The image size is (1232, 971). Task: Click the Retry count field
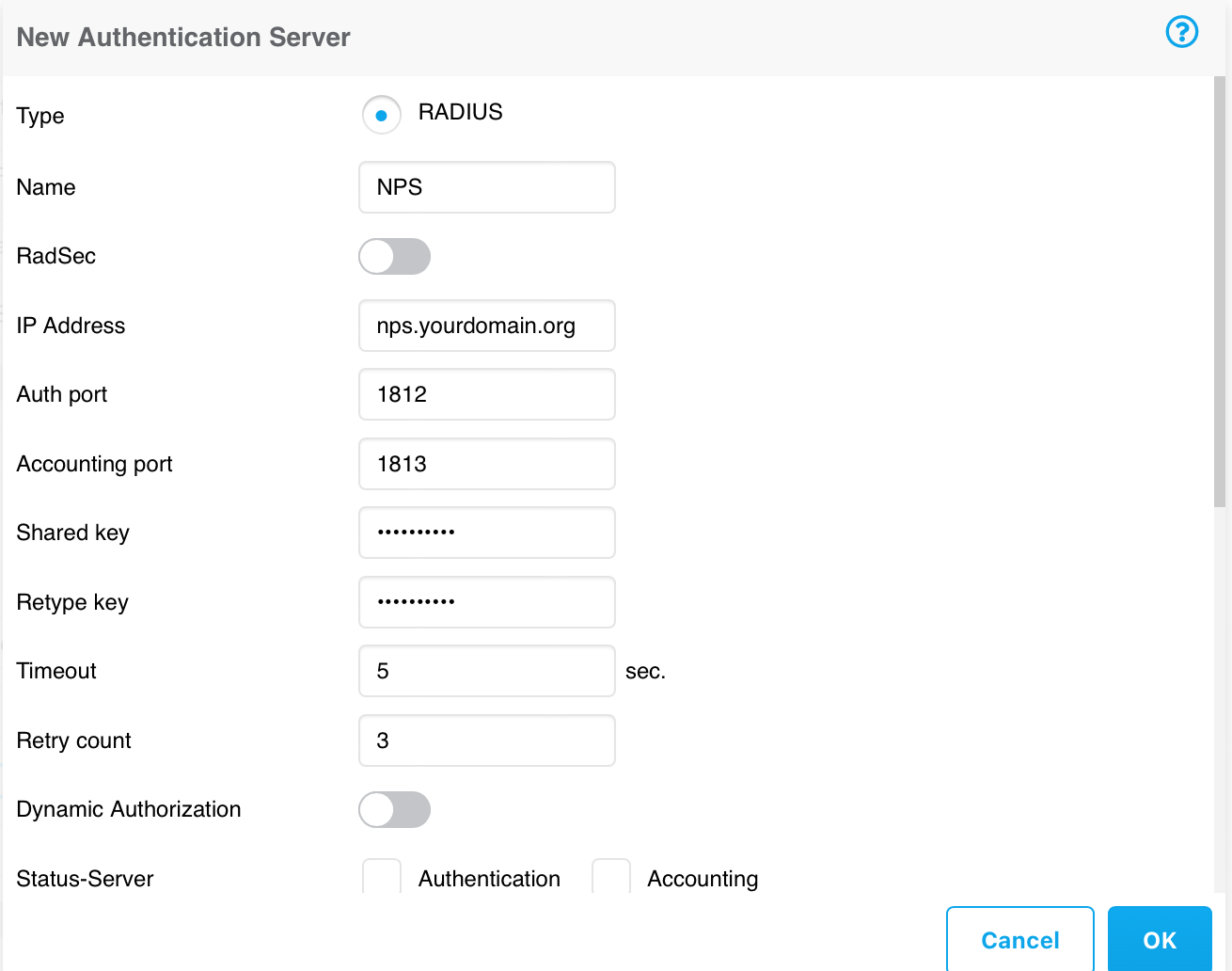click(486, 740)
